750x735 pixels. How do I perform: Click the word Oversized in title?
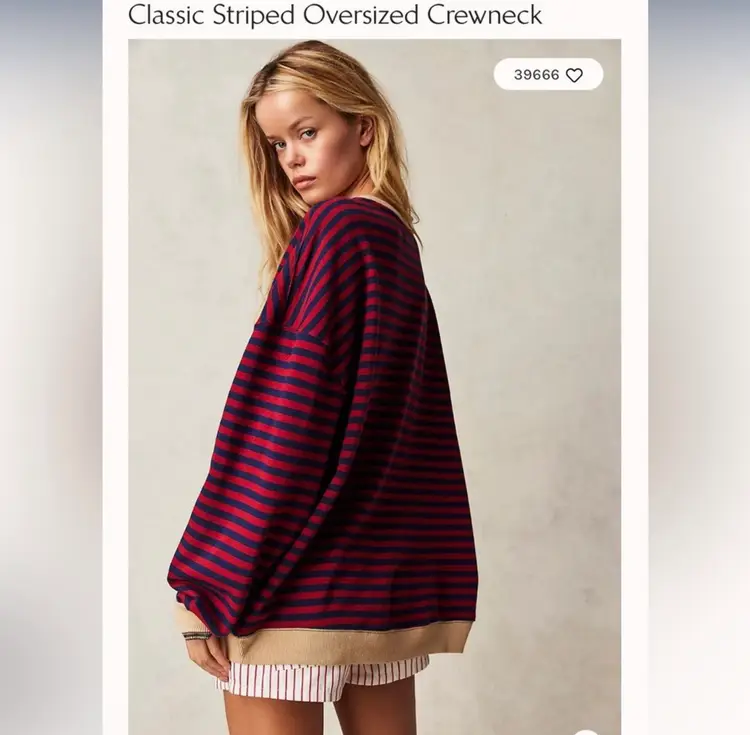(361, 14)
